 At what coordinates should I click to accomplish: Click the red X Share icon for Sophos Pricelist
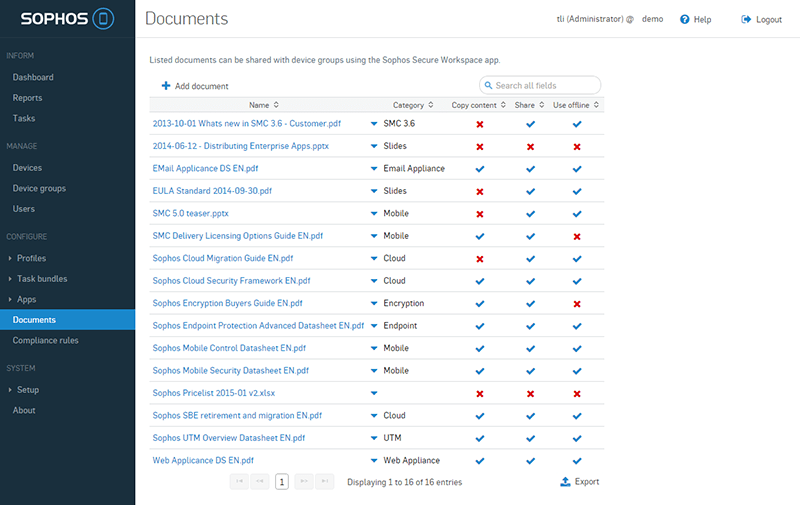point(530,394)
